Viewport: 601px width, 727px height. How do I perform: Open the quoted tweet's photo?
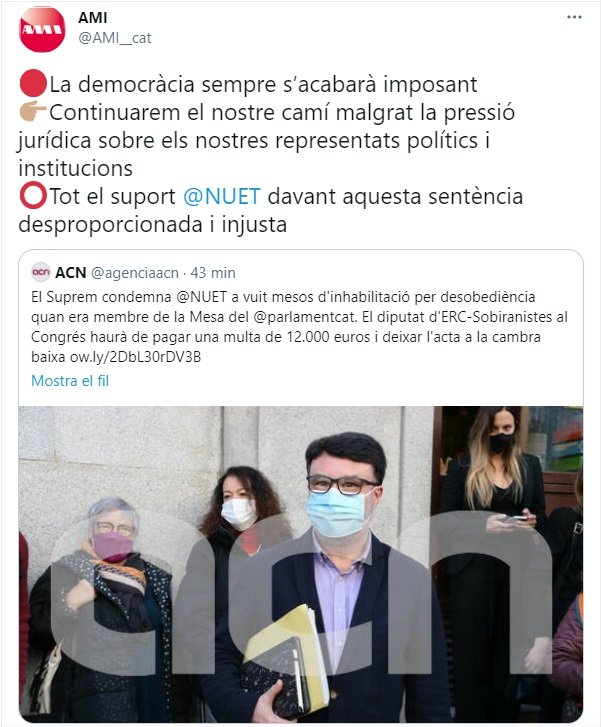click(x=301, y=563)
